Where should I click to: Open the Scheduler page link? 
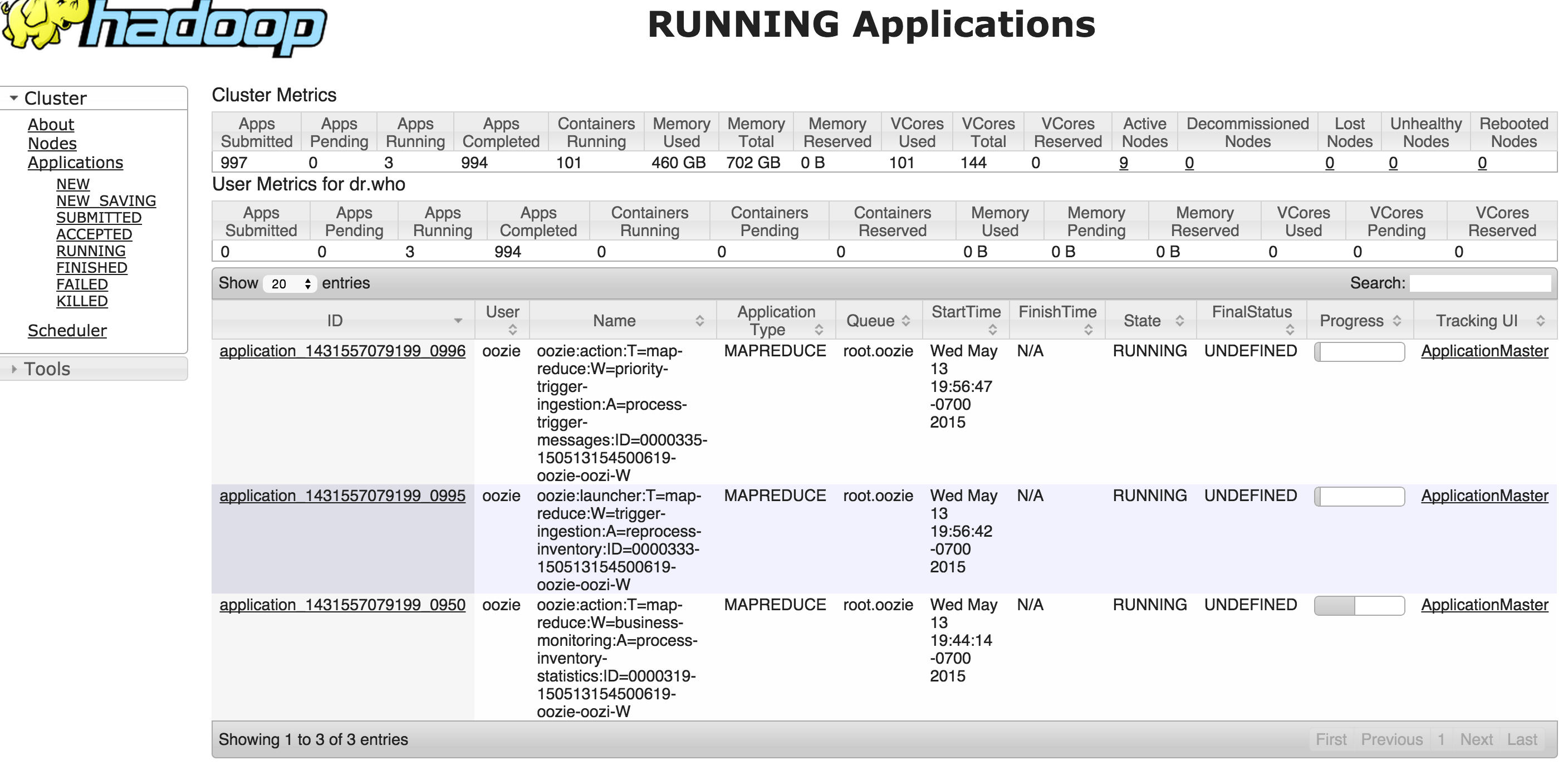pos(67,331)
